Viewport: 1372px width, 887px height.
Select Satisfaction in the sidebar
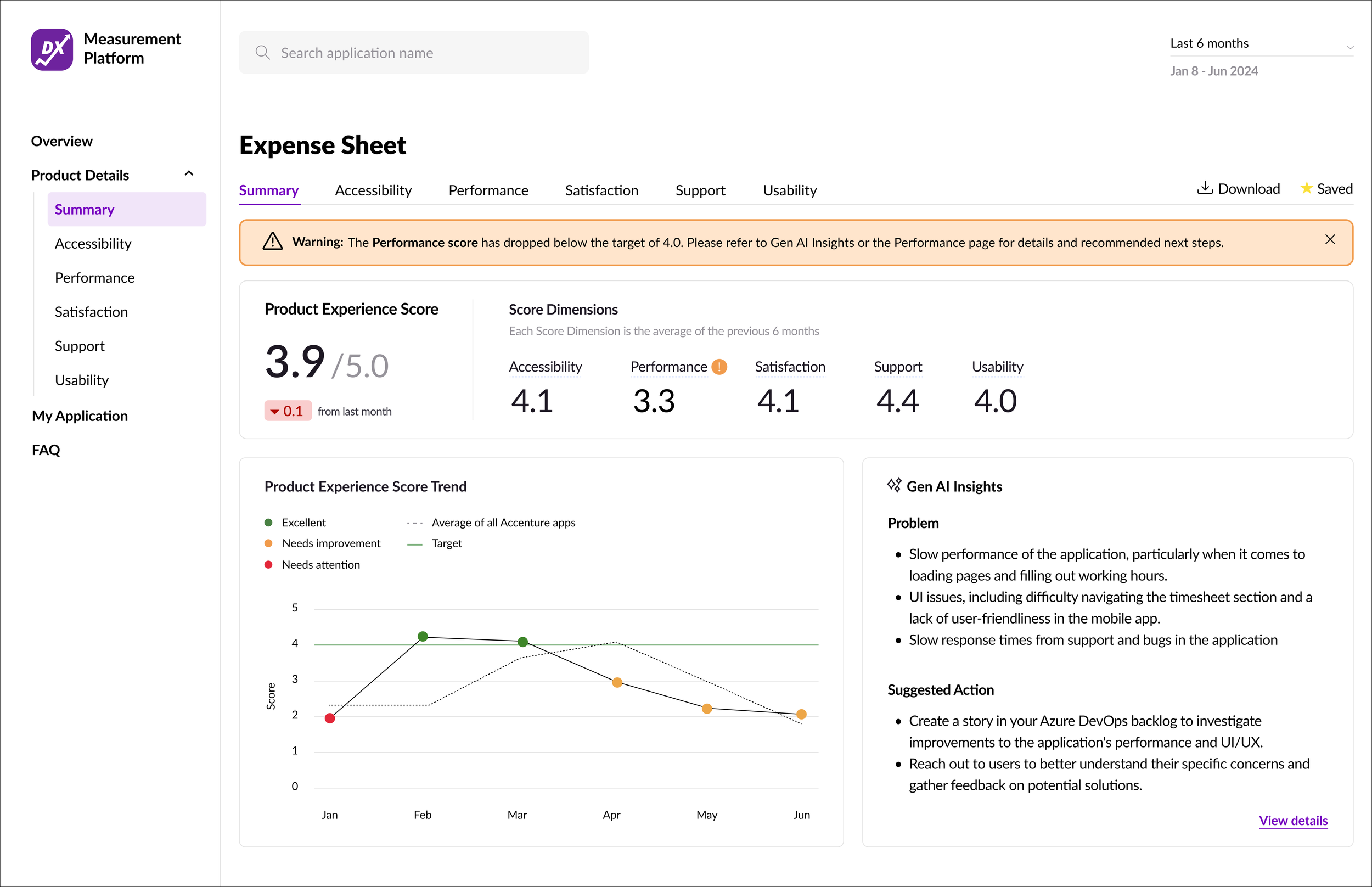tap(92, 312)
